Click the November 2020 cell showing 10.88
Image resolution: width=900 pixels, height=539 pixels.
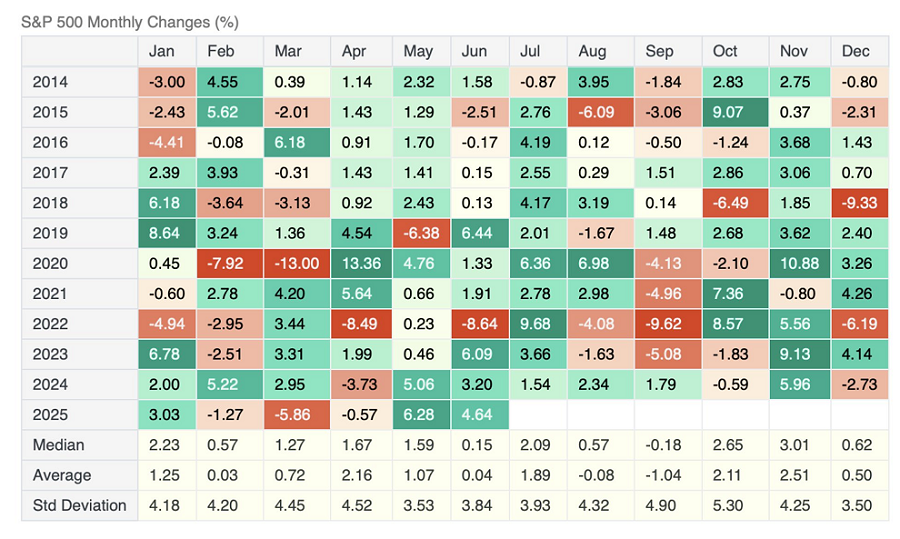pyautogui.click(x=799, y=264)
